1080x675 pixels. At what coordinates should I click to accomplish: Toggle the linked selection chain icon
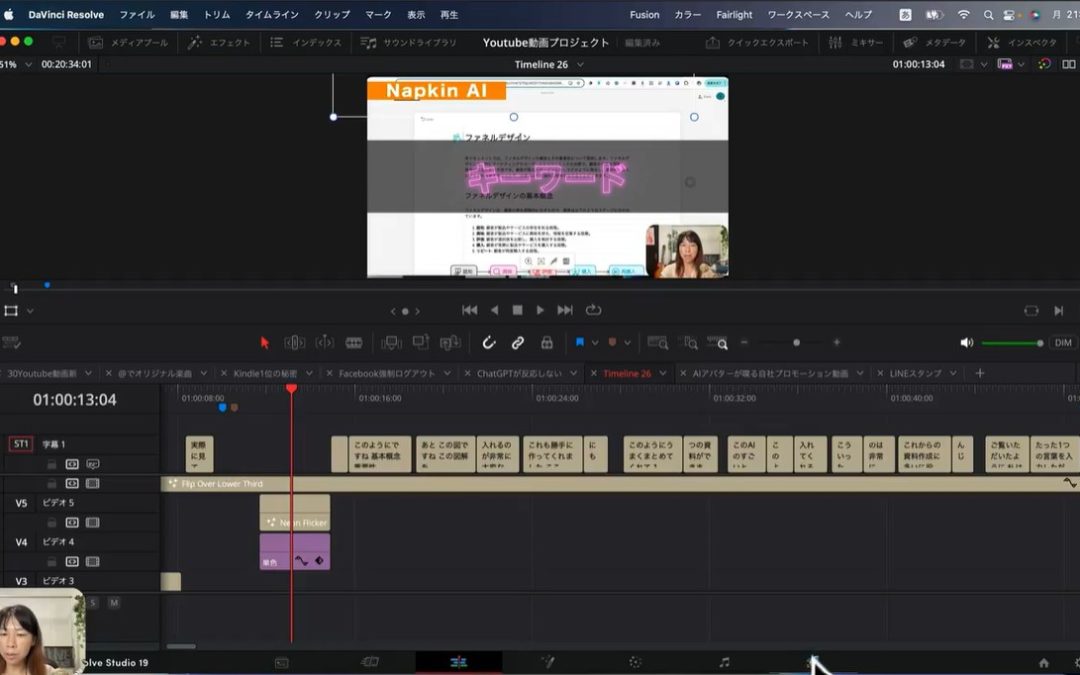click(x=517, y=342)
